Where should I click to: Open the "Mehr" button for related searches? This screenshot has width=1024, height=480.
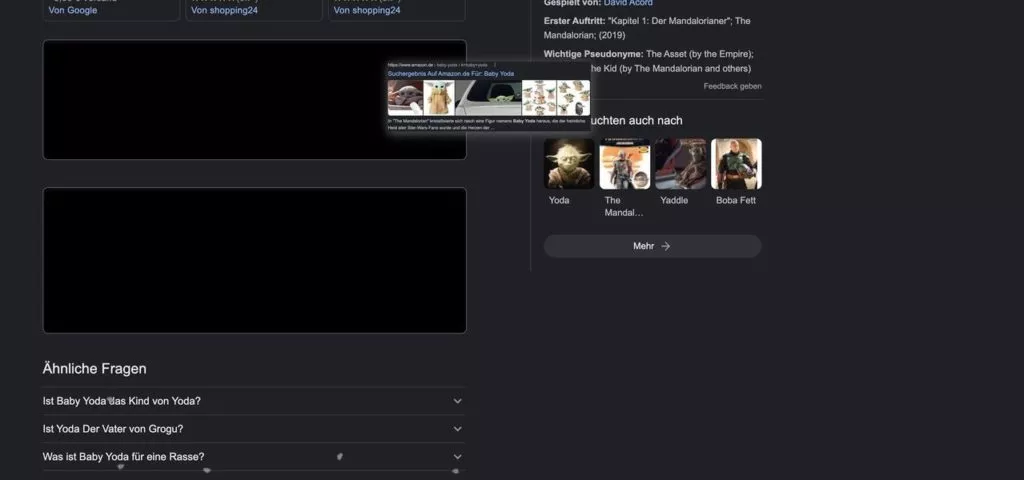coord(652,246)
